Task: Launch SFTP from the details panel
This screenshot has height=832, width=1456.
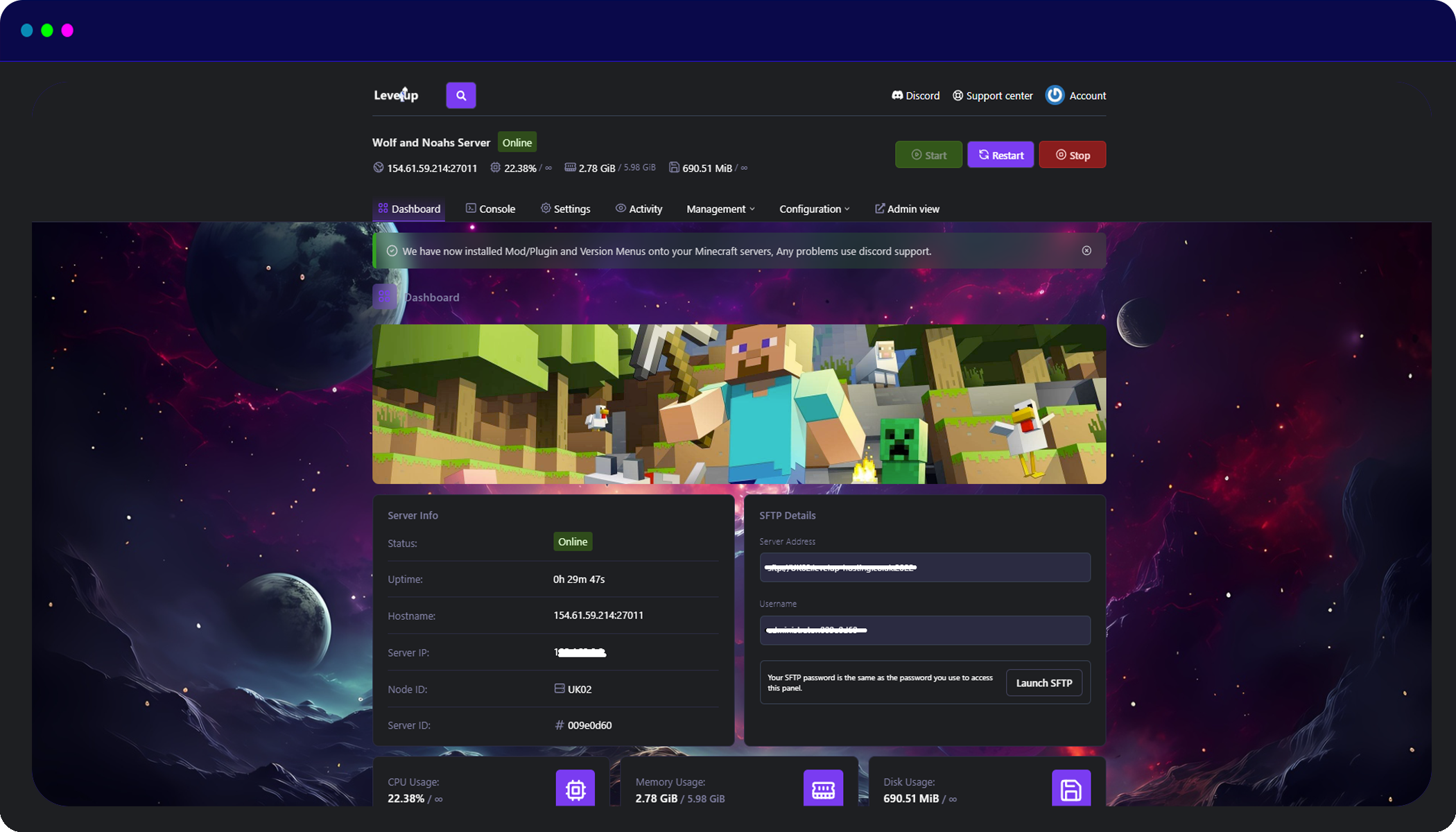Action: (x=1043, y=682)
